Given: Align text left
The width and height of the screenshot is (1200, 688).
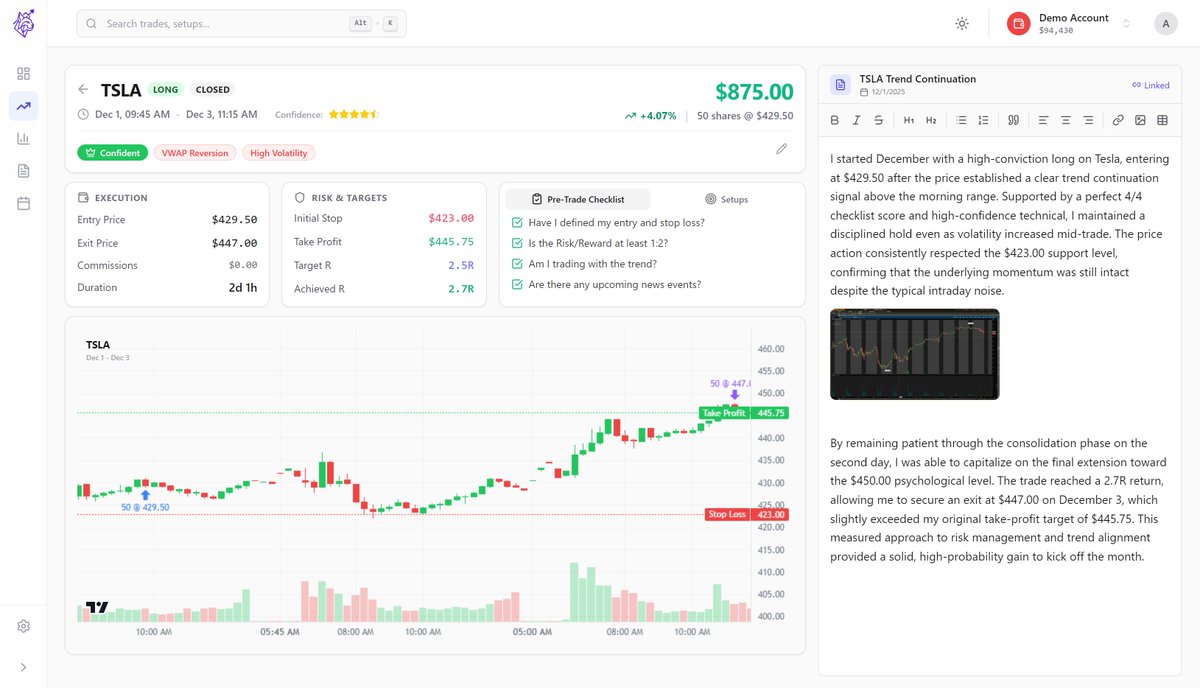Looking at the screenshot, I should (1043, 120).
